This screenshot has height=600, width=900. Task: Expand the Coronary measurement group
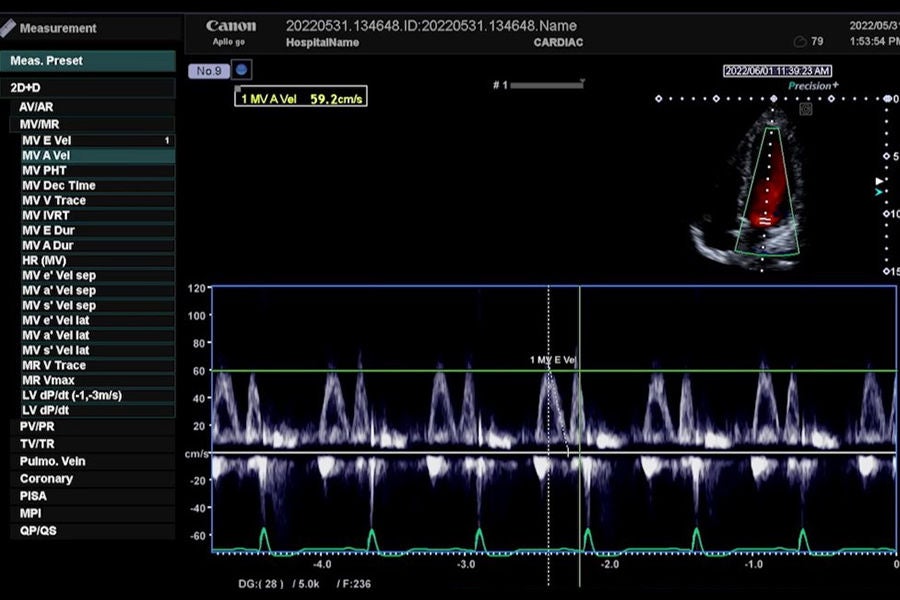92,478
